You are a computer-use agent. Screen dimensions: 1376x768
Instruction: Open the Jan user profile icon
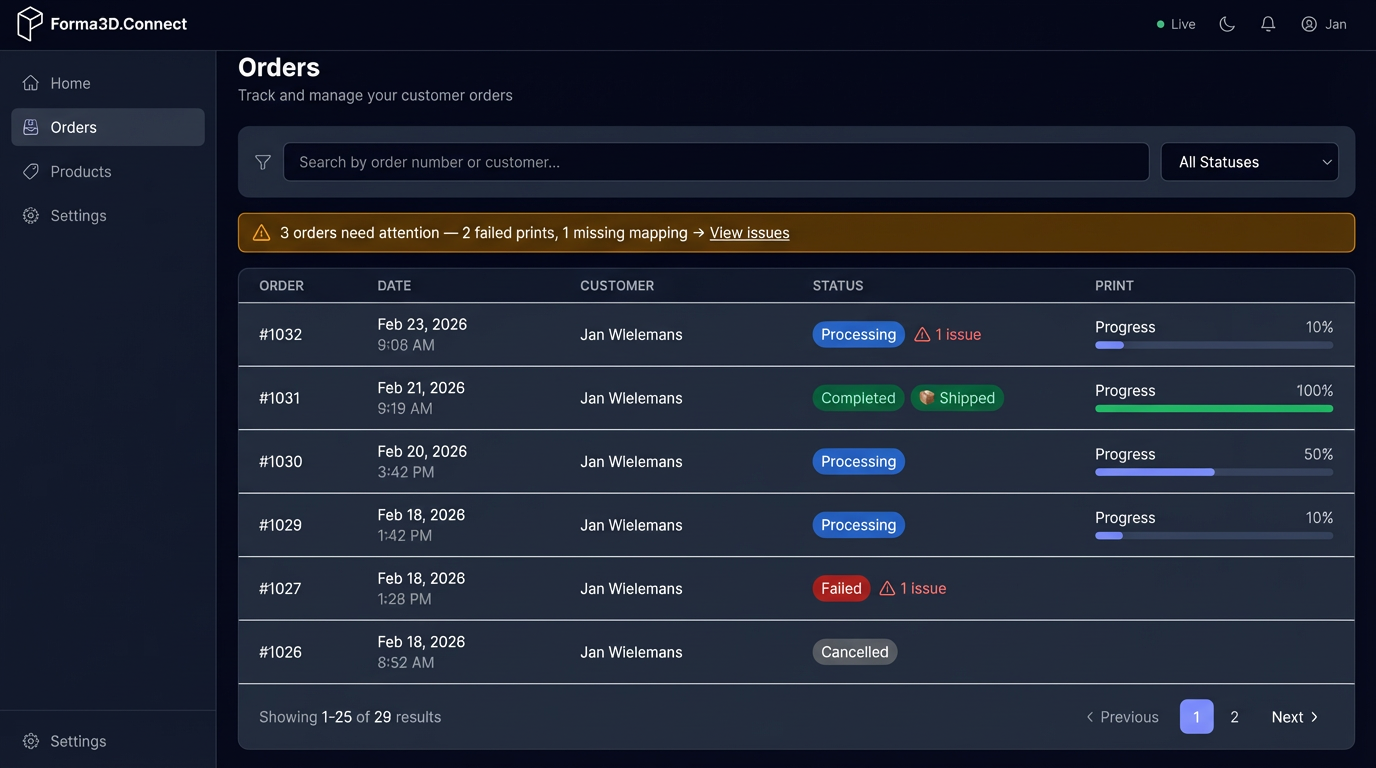click(x=1308, y=23)
